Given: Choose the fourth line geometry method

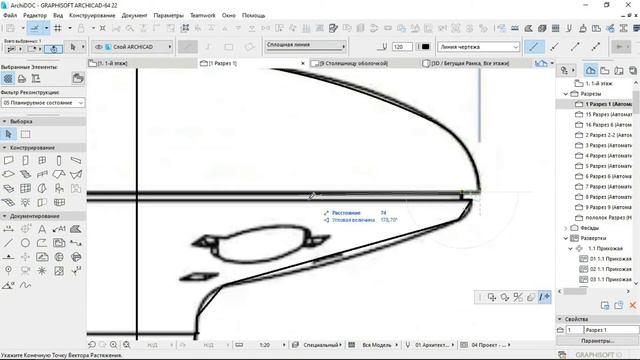Looking at the screenshot, I should tap(596, 47).
